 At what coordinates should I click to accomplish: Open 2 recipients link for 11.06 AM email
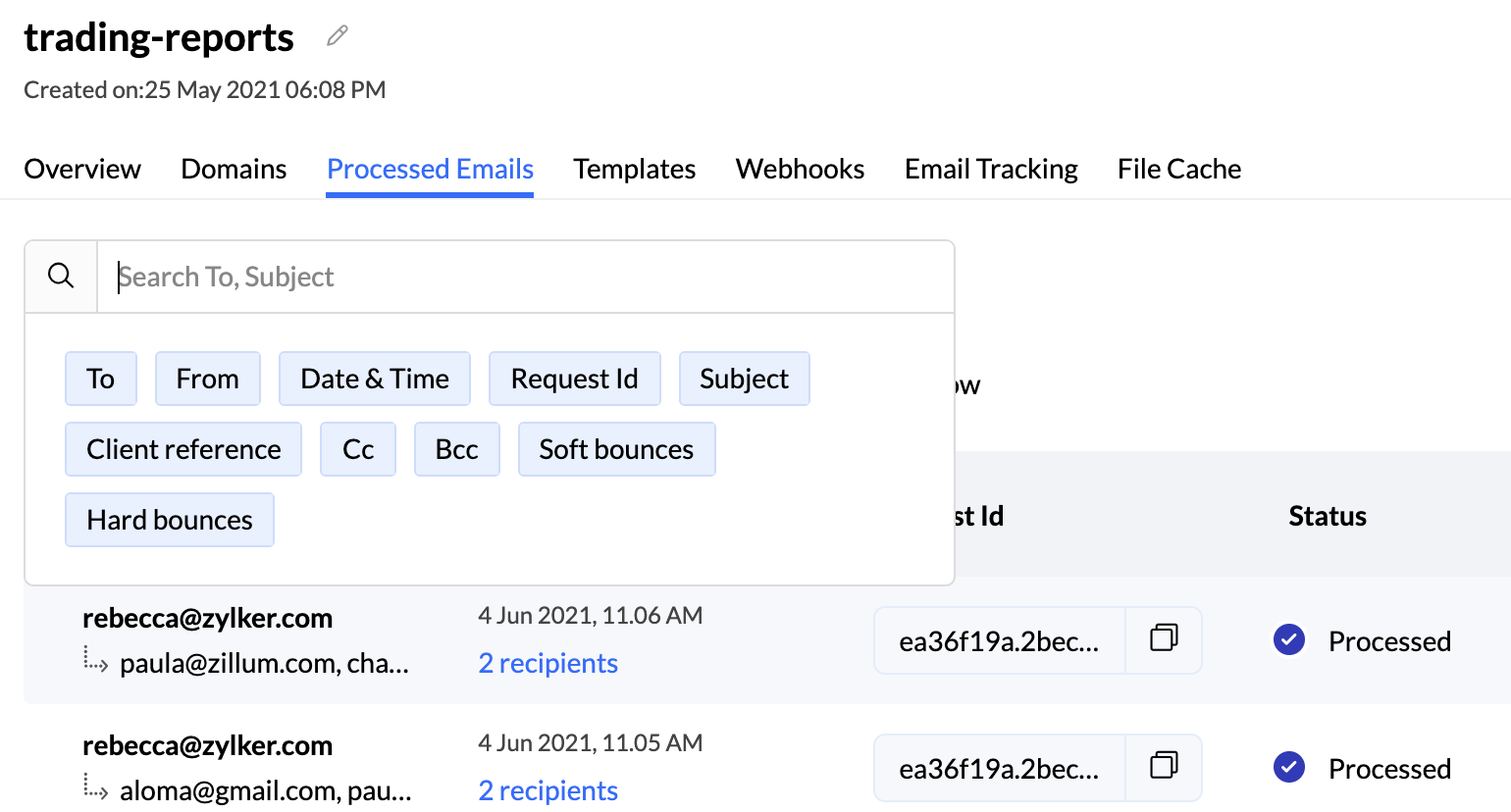[x=547, y=664]
